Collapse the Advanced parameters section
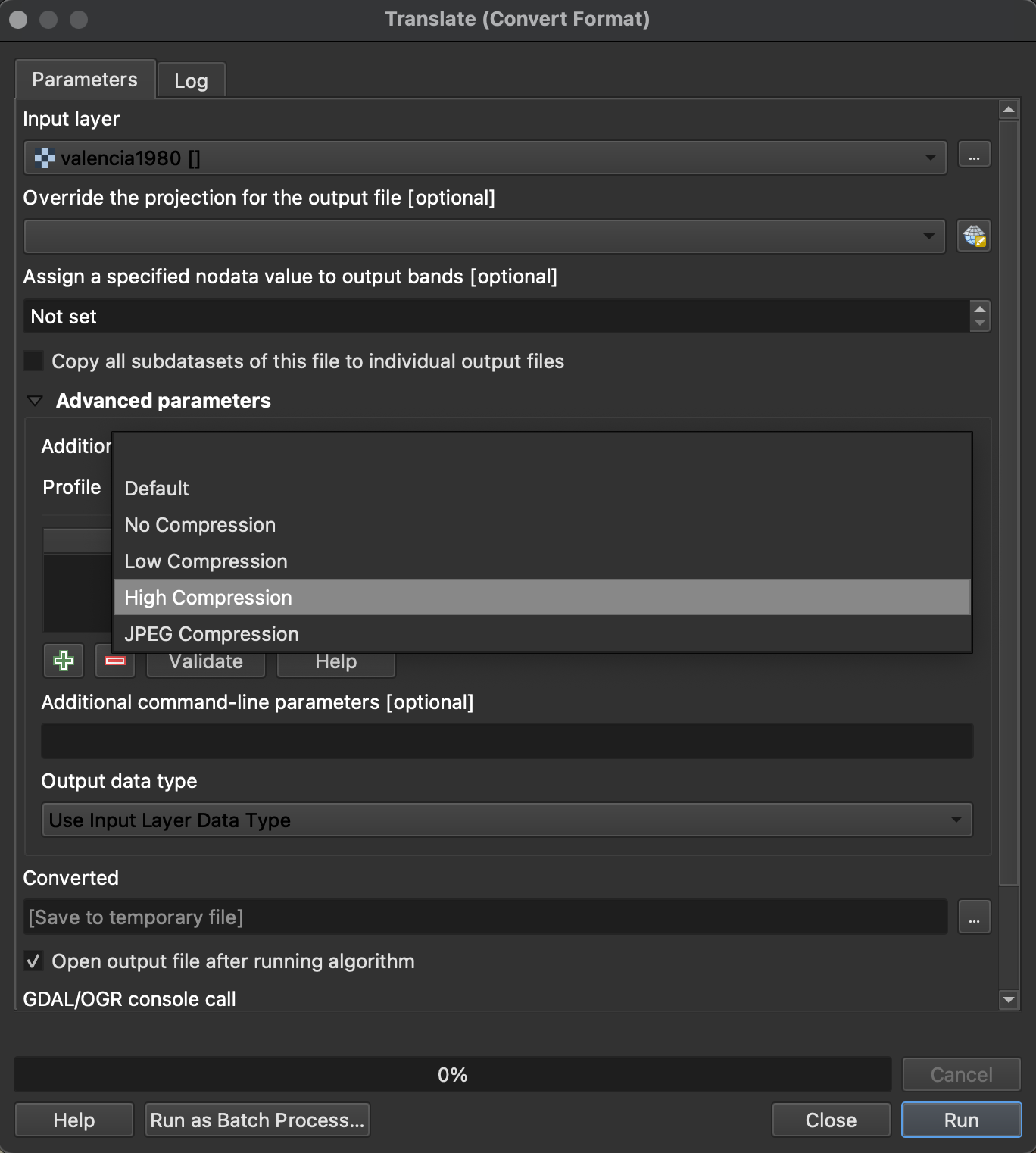This screenshot has height=1153, width=1036. [35, 401]
